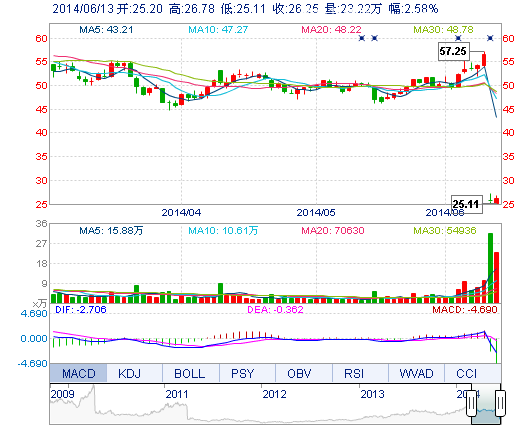Grab the left timeline range handle
Viewport: 520px width, 430px height.
click(471, 403)
